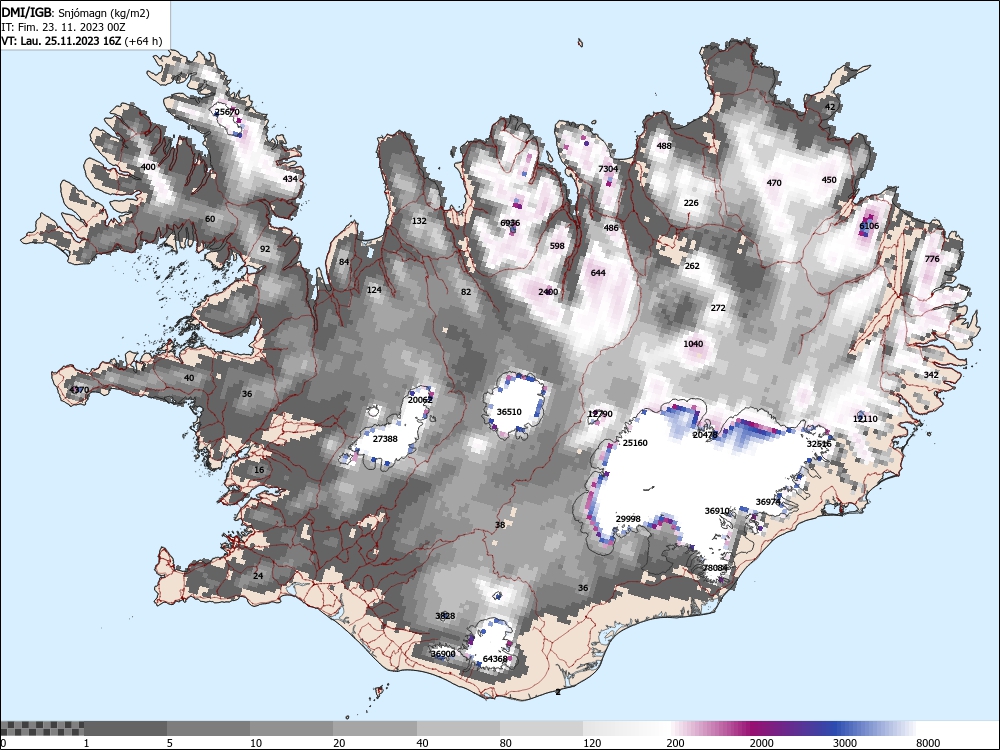Click the 434 value label
Screen dimensions: 1000x750
[x=290, y=179]
